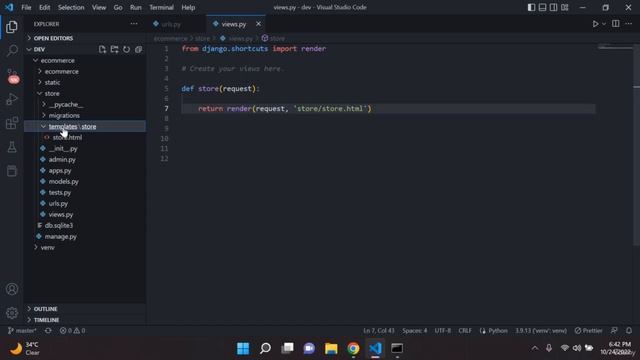Toggle secondary side bar layout icon
Image resolution: width=640 pixels, height=360 pixels.
[x=553, y=7]
